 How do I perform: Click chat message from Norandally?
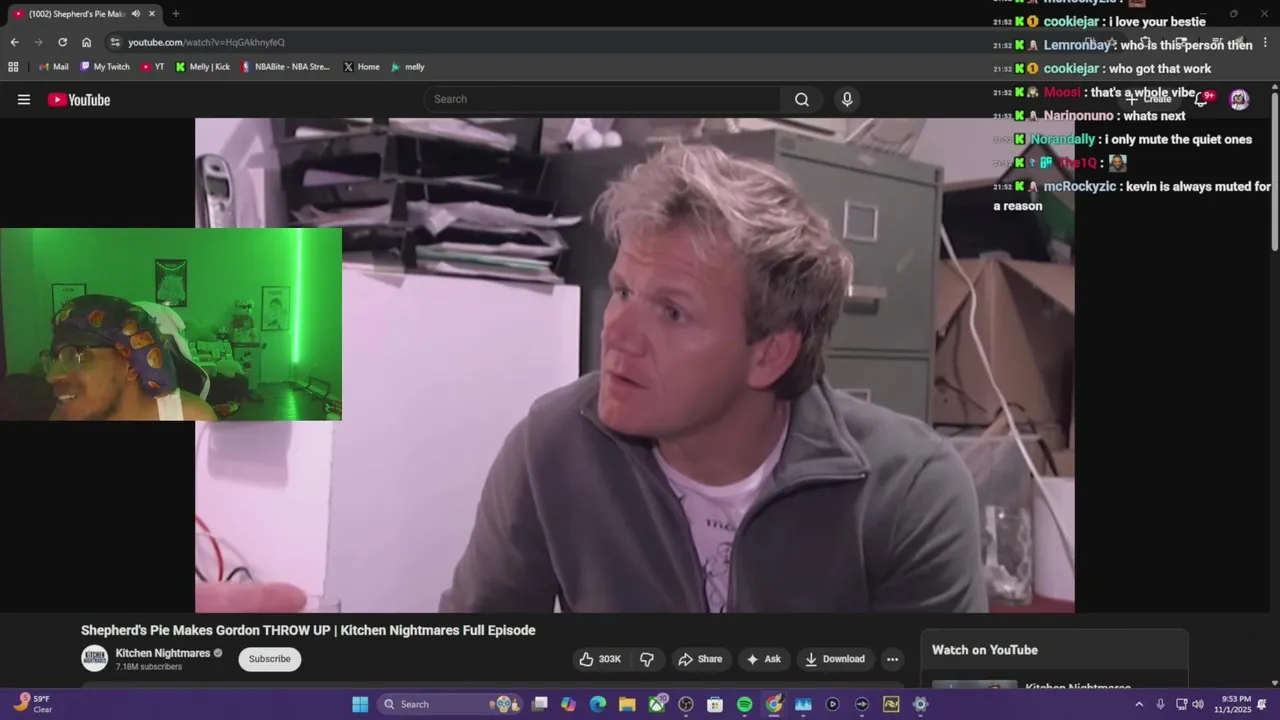pos(1122,140)
